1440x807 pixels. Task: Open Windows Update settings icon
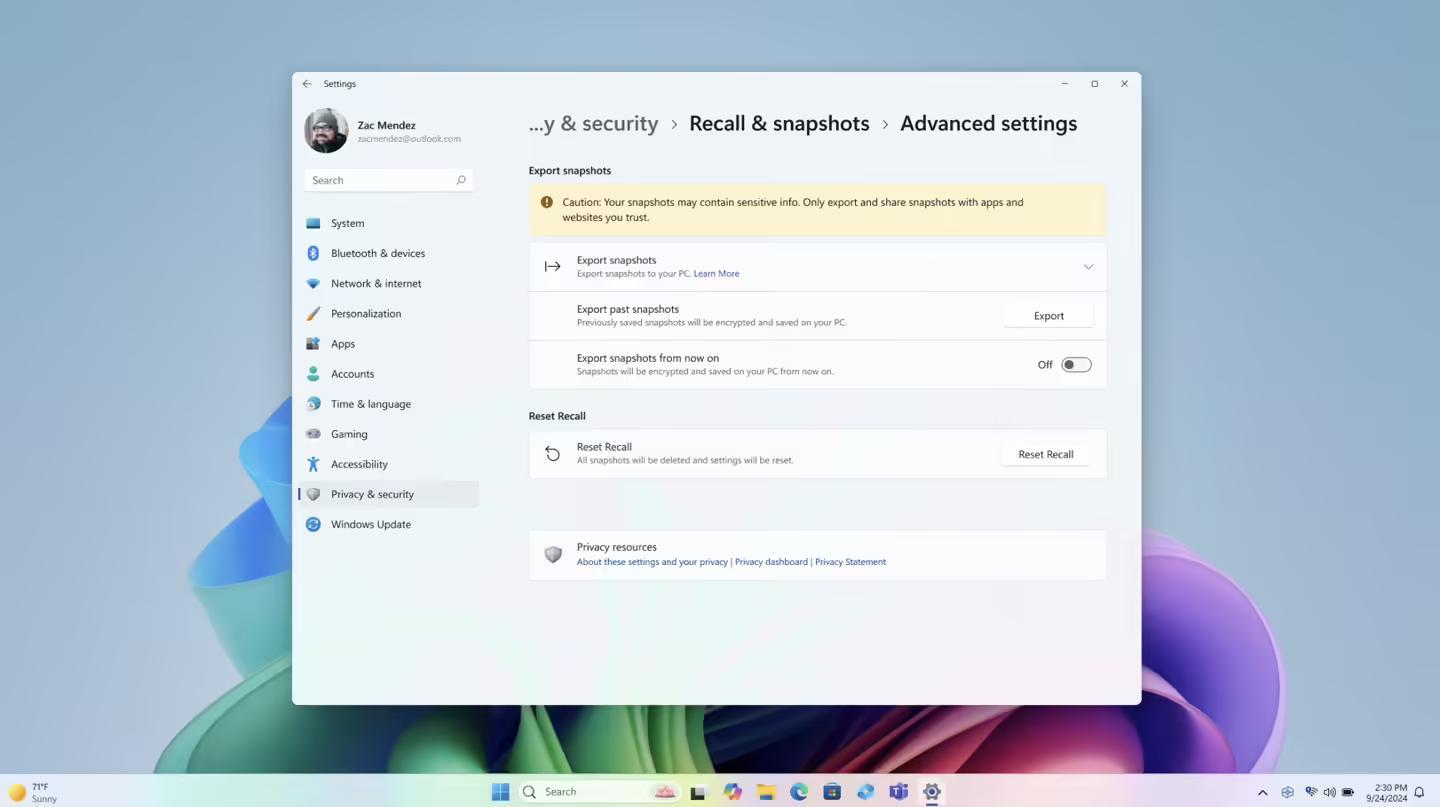[314, 524]
